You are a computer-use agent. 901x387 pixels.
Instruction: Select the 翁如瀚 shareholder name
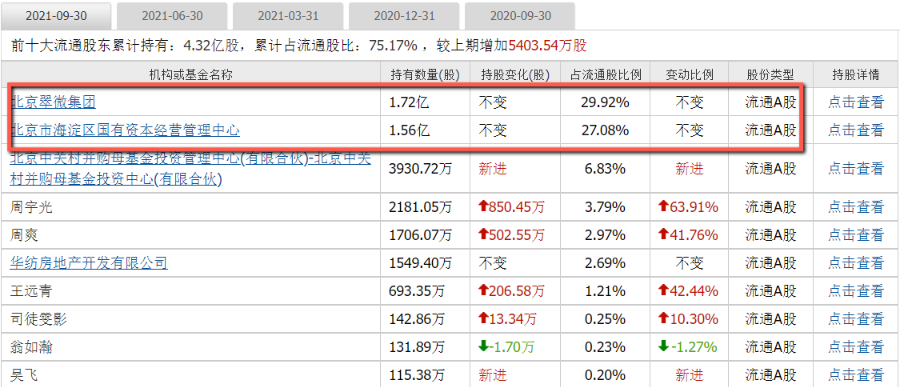click(x=31, y=347)
